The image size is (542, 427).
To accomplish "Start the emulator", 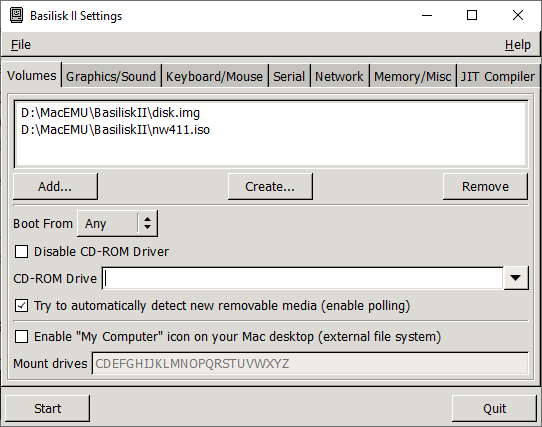I will click(x=47, y=408).
